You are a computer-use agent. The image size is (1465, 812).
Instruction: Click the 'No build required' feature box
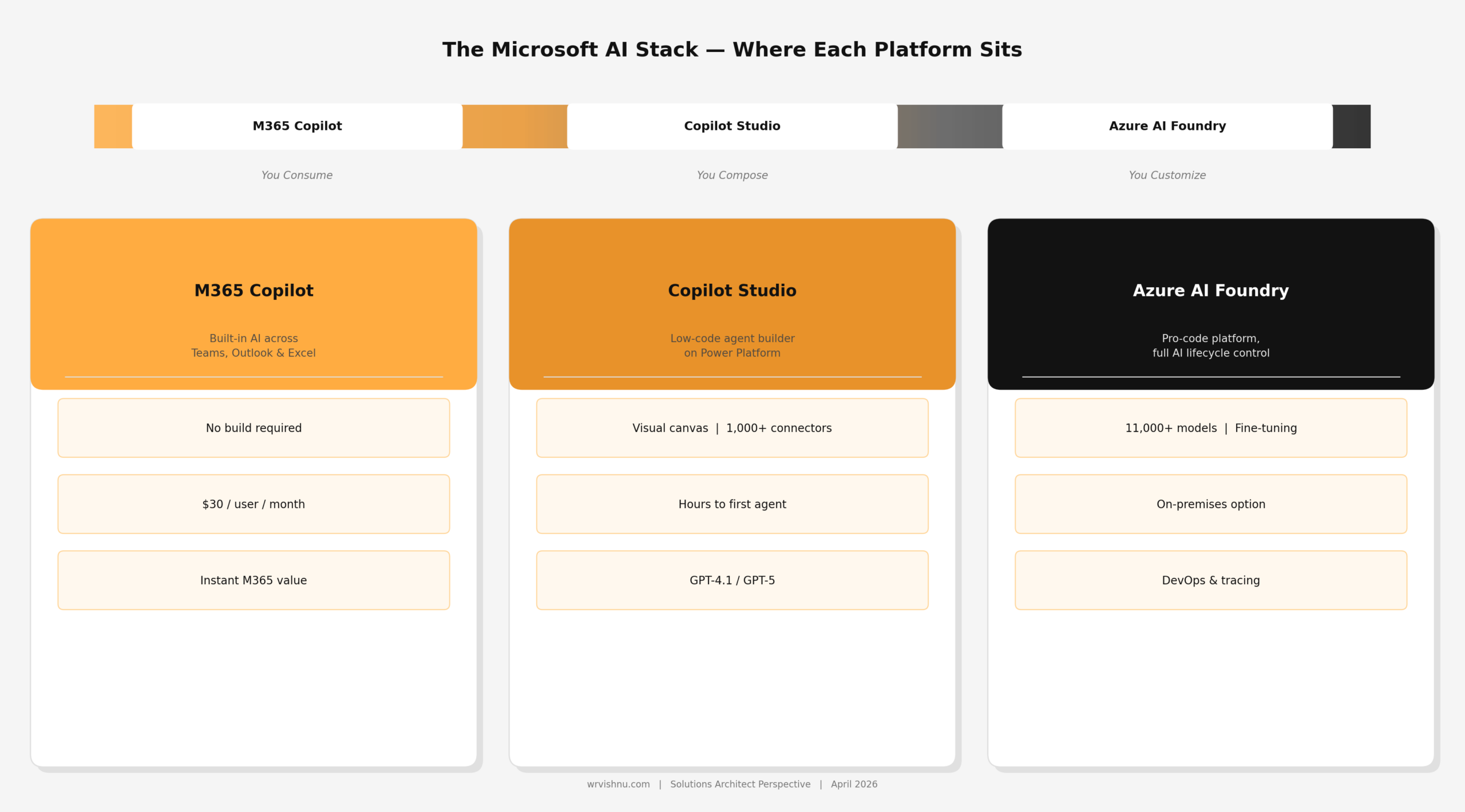254,427
